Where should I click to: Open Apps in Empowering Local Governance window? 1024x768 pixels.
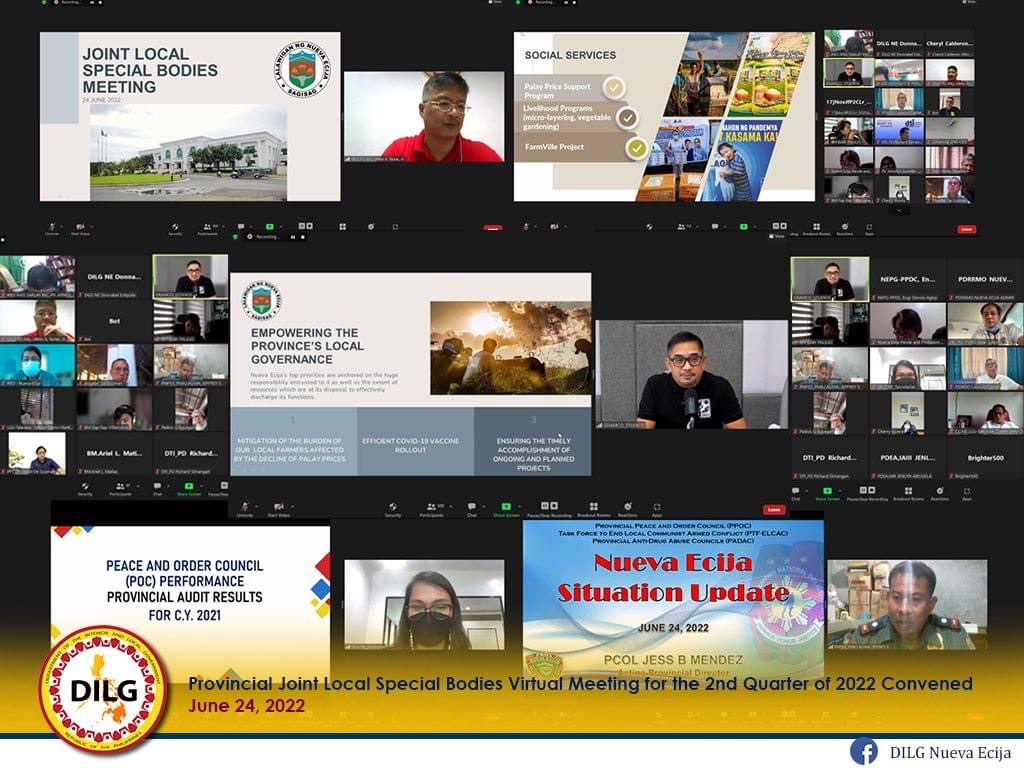(656, 509)
